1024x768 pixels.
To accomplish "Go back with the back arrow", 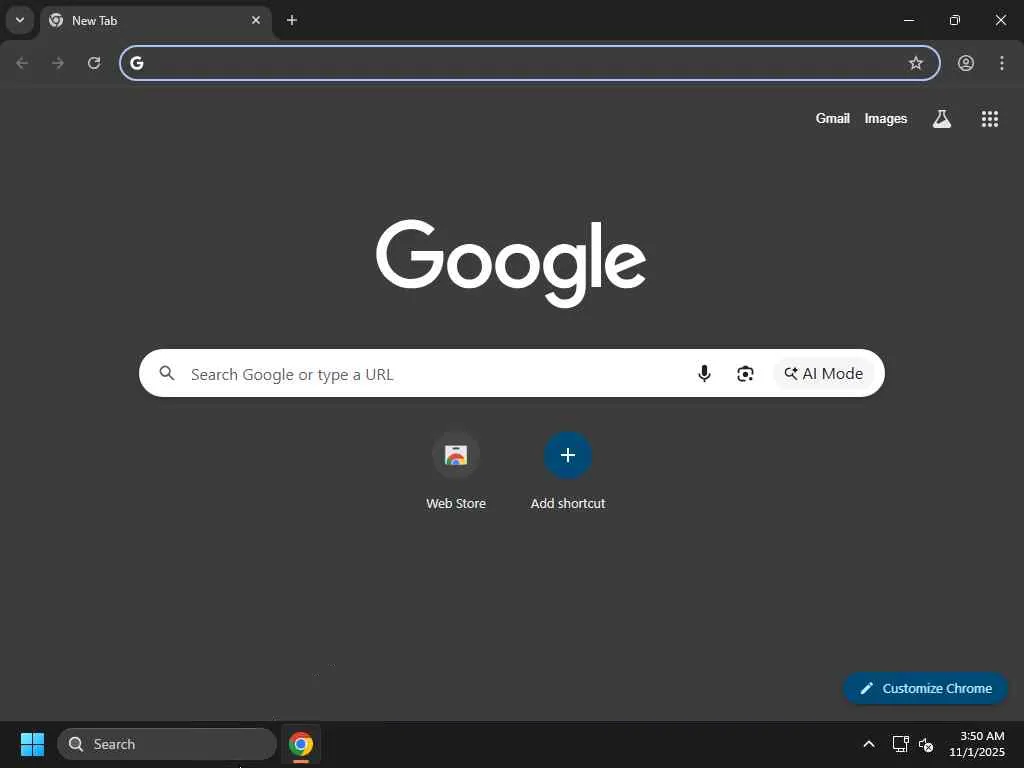I will click(22, 63).
